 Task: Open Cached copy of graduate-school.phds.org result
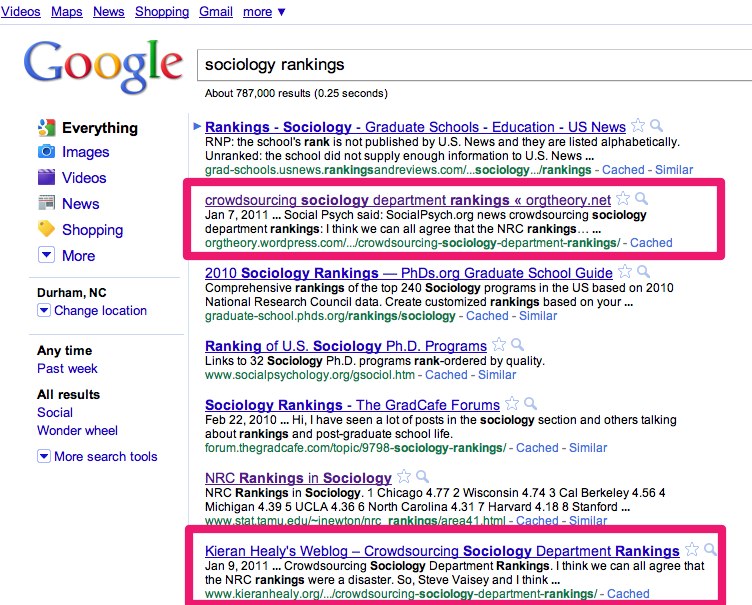coord(487,316)
